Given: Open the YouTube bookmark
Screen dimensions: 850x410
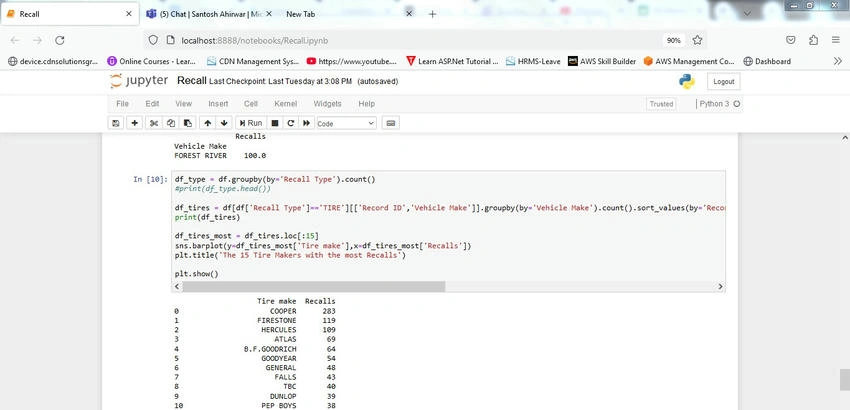Looking at the screenshot, I should point(352,61).
